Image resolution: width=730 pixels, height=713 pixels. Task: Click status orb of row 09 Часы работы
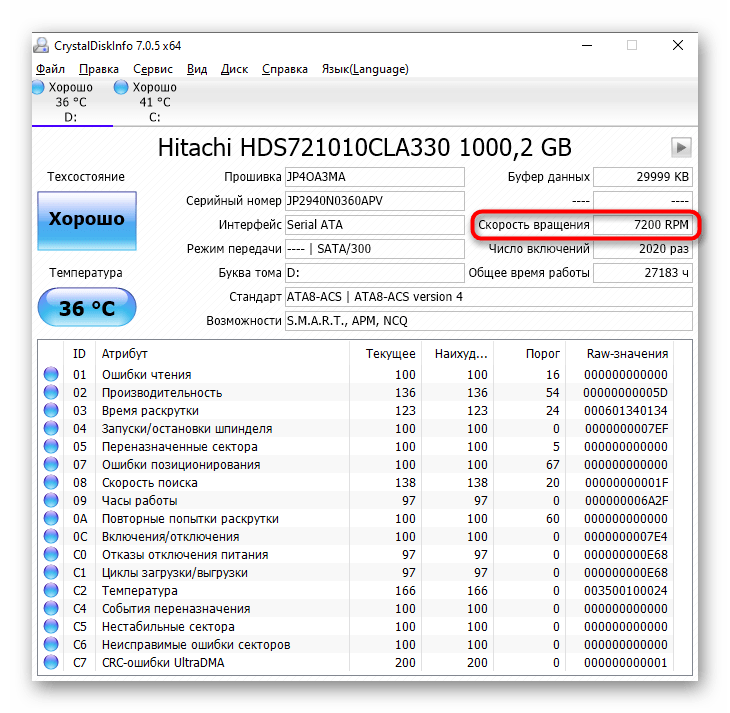[x=51, y=500]
